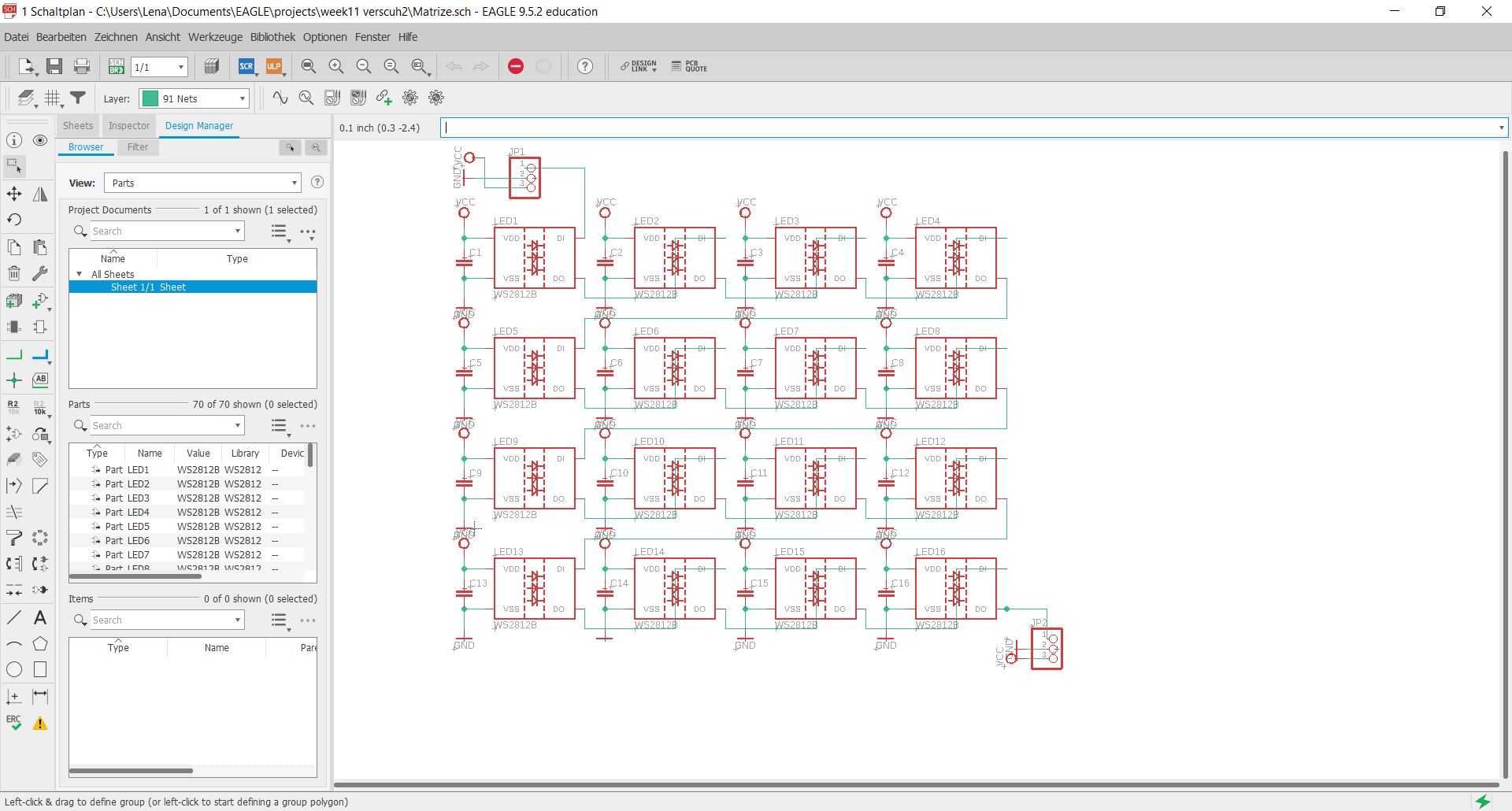Click the red Stop command button
1512x811 pixels.
(516, 67)
